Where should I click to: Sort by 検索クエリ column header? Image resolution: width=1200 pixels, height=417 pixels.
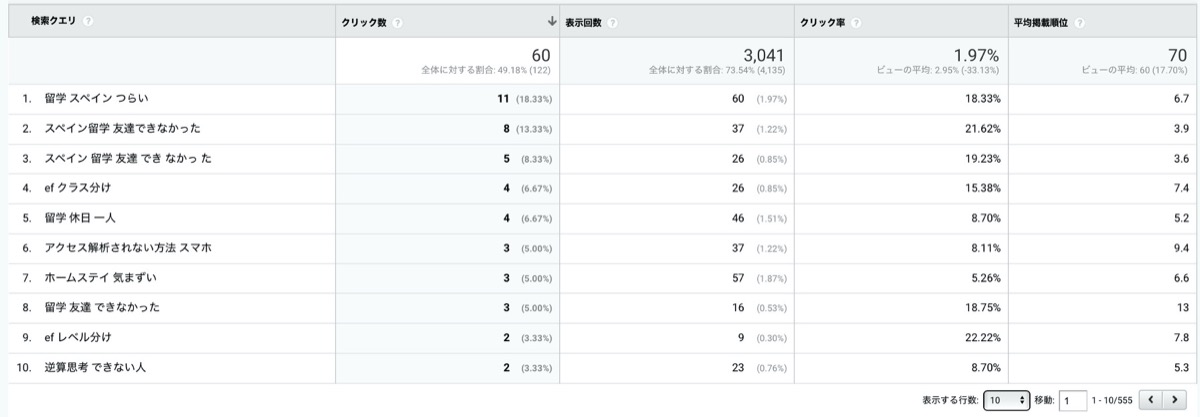55,21
